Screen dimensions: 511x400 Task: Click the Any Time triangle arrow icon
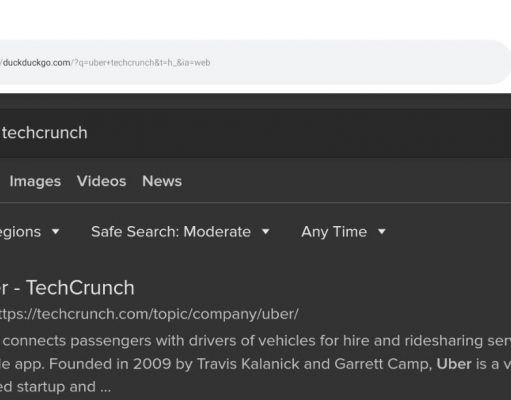click(x=382, y=231)
